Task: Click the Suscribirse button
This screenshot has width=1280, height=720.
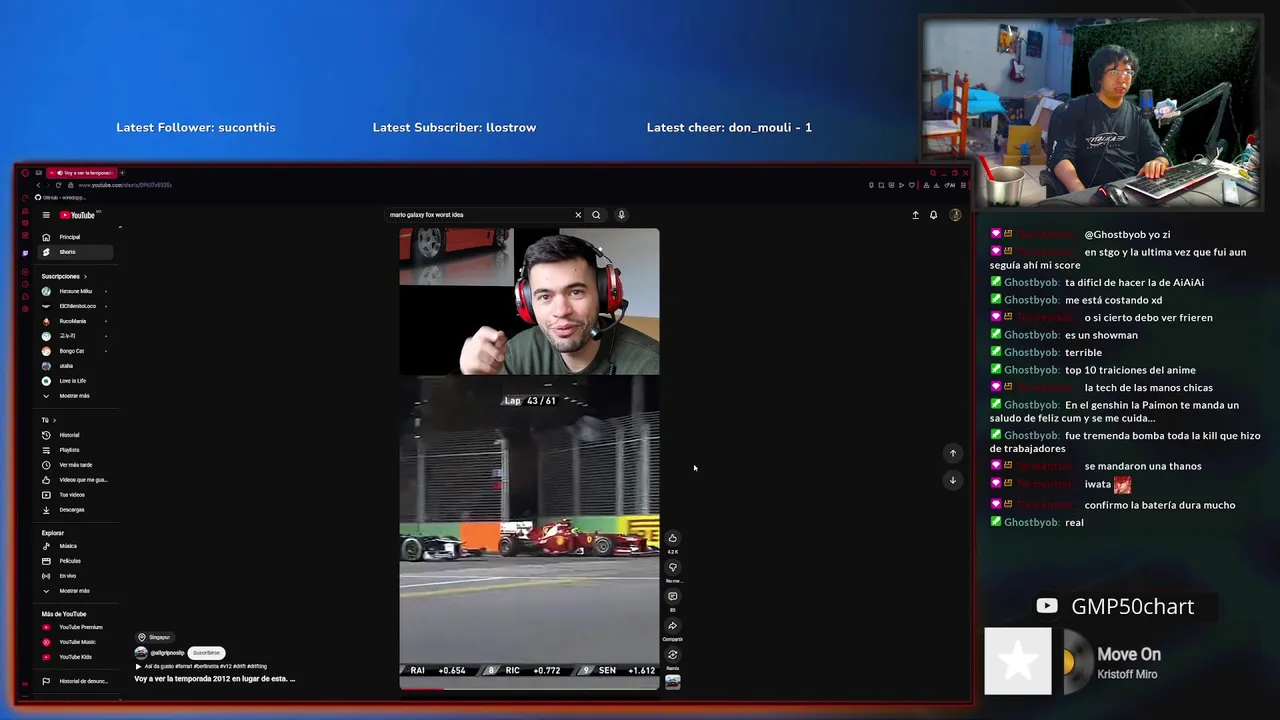Action: coord(206,653)
